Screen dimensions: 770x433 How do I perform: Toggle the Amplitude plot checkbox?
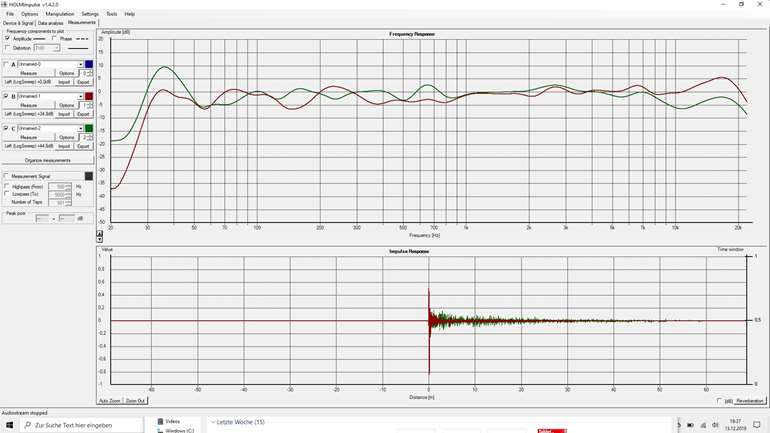click(7, 38)
